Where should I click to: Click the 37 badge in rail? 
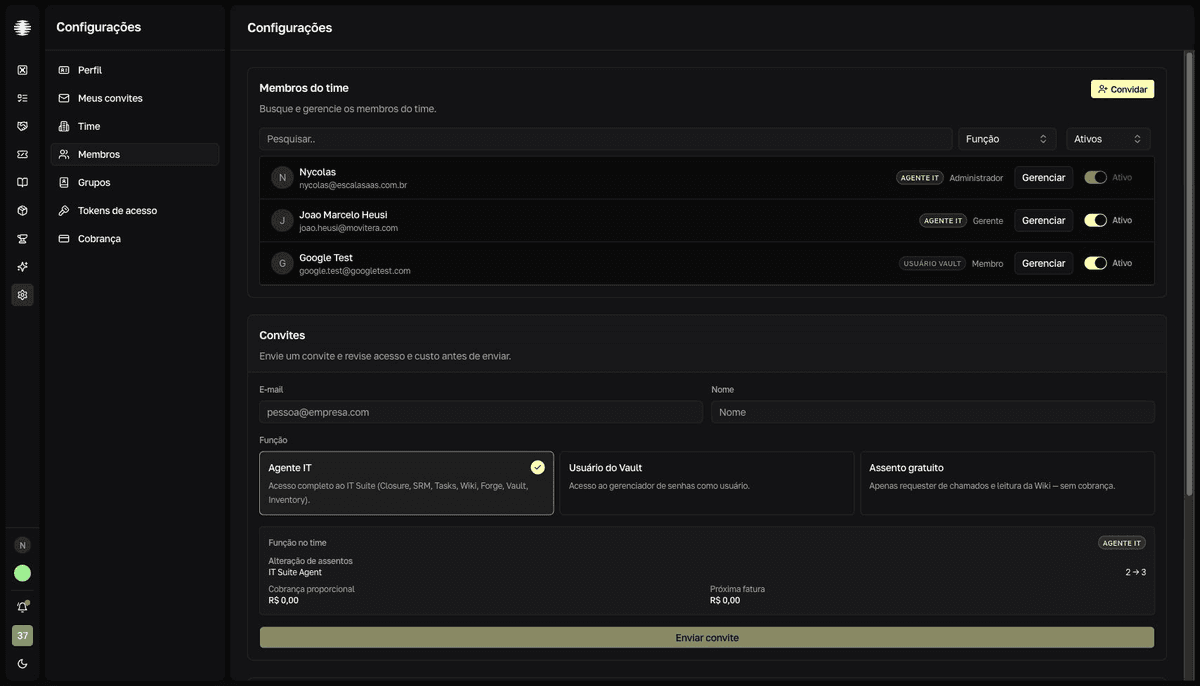pos(22,635)
